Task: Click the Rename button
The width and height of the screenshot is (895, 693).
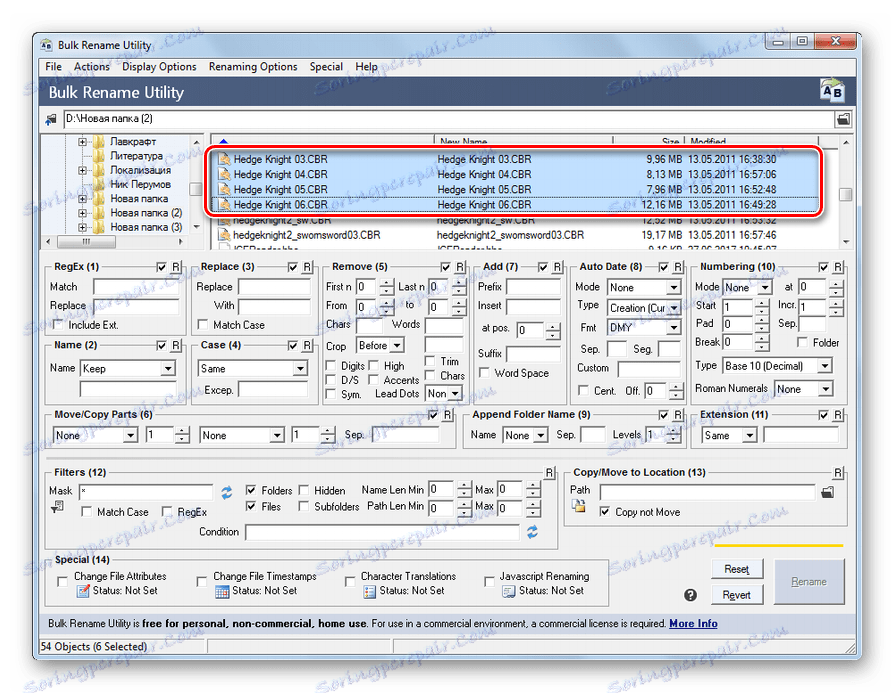Action: [x=809, y=582]
